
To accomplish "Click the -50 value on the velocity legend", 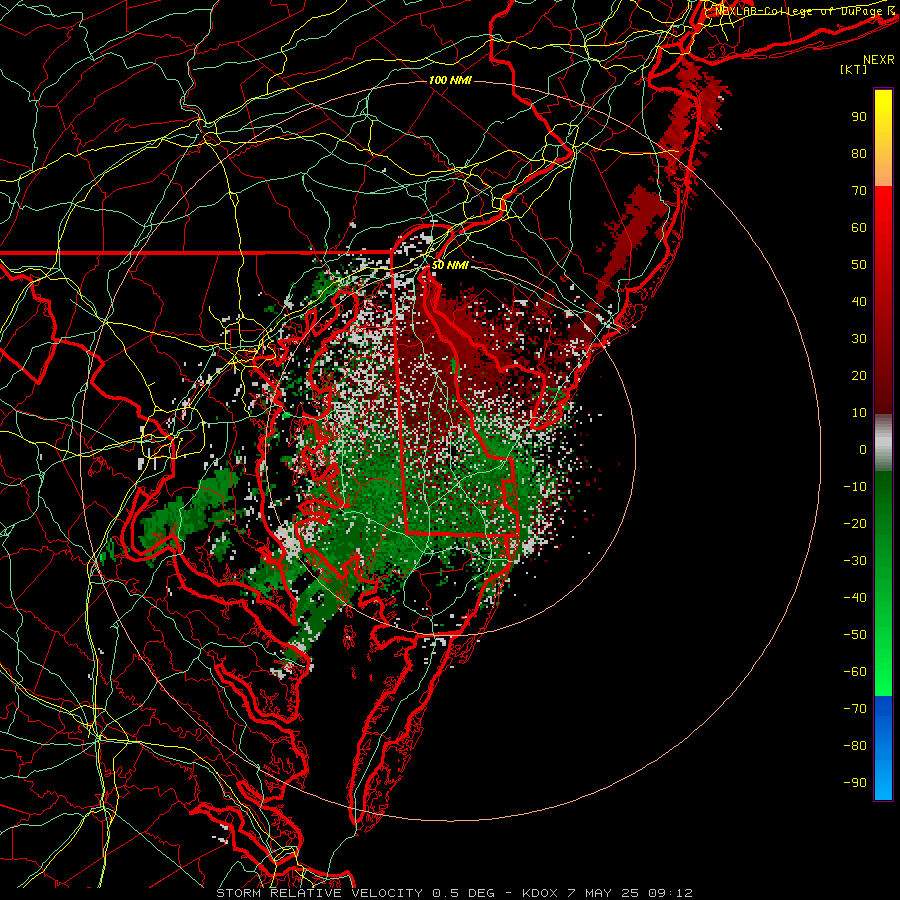I will pyautogui.click(x=855, y=634).
